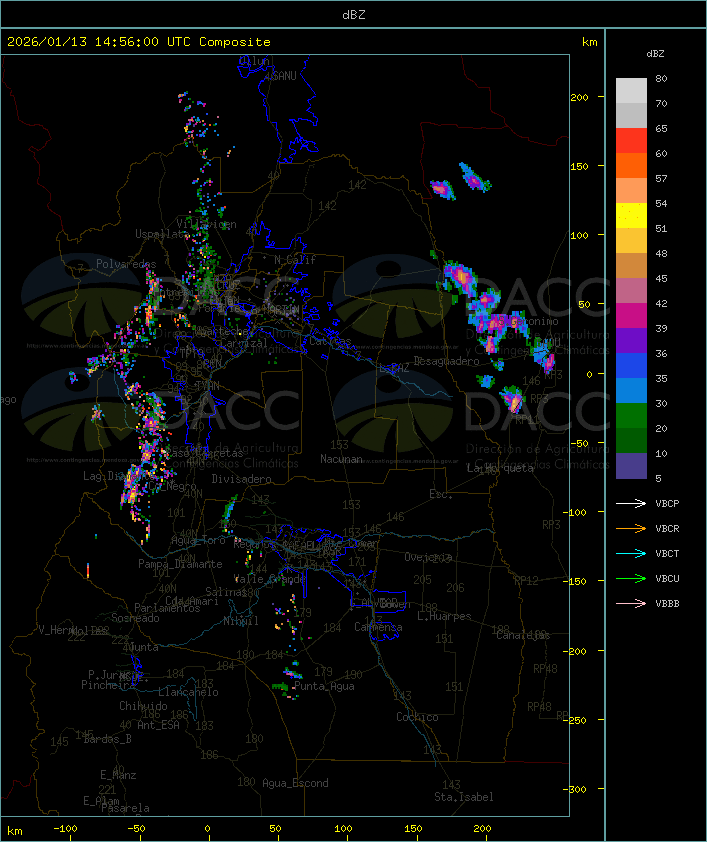Viewport: 707px width, 842px height.
Task: Select the blue 35-36 dBZ swatch
Action: 631,365
